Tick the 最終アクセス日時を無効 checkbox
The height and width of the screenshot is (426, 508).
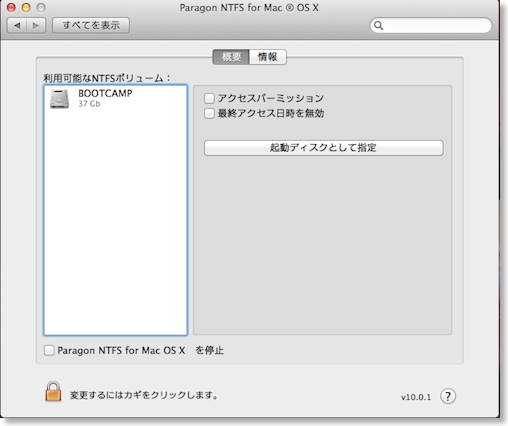point(209,113)
